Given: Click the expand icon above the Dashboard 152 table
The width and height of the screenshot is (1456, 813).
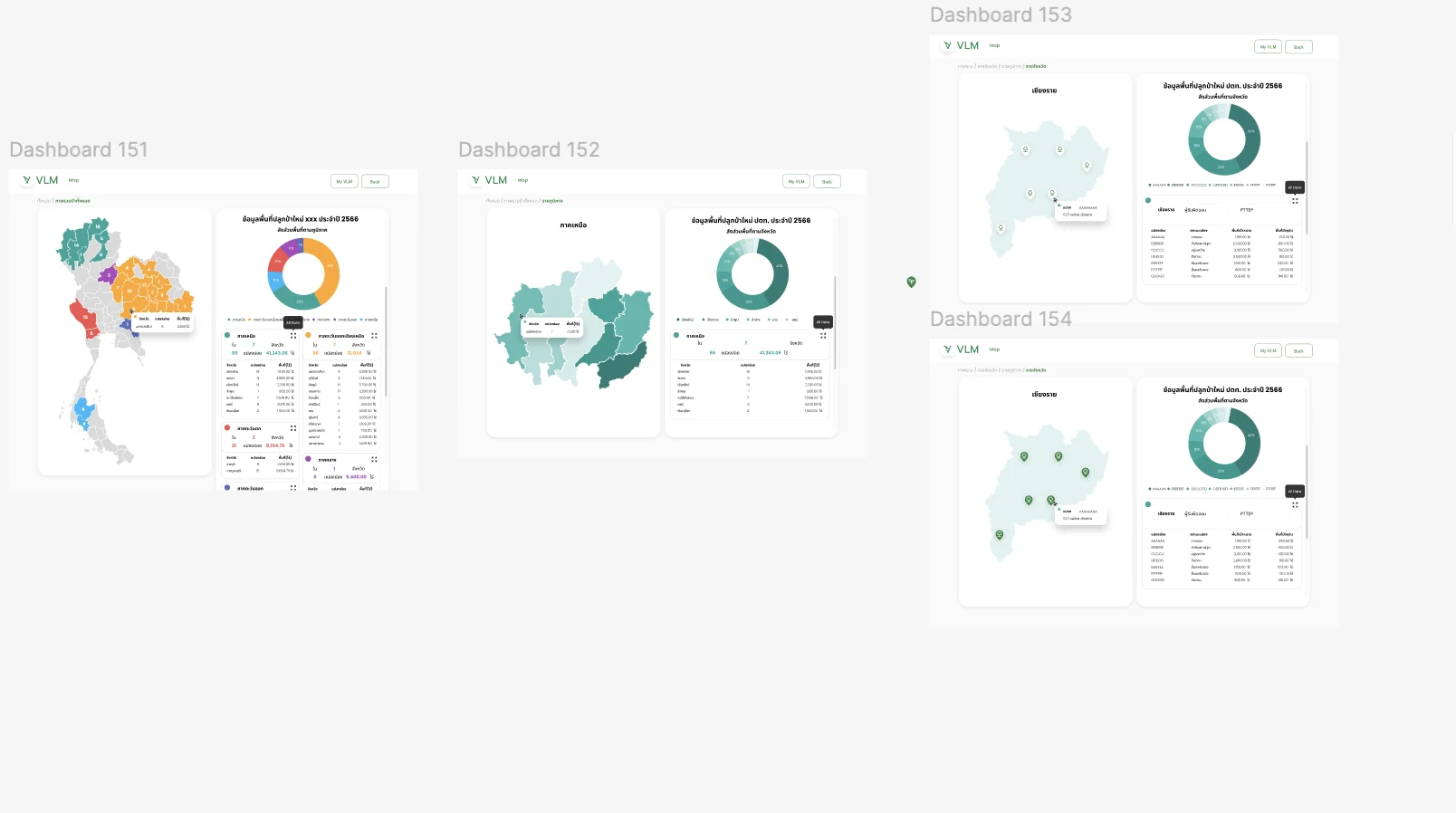Looking at the screenshot, I should coord(823,336).
